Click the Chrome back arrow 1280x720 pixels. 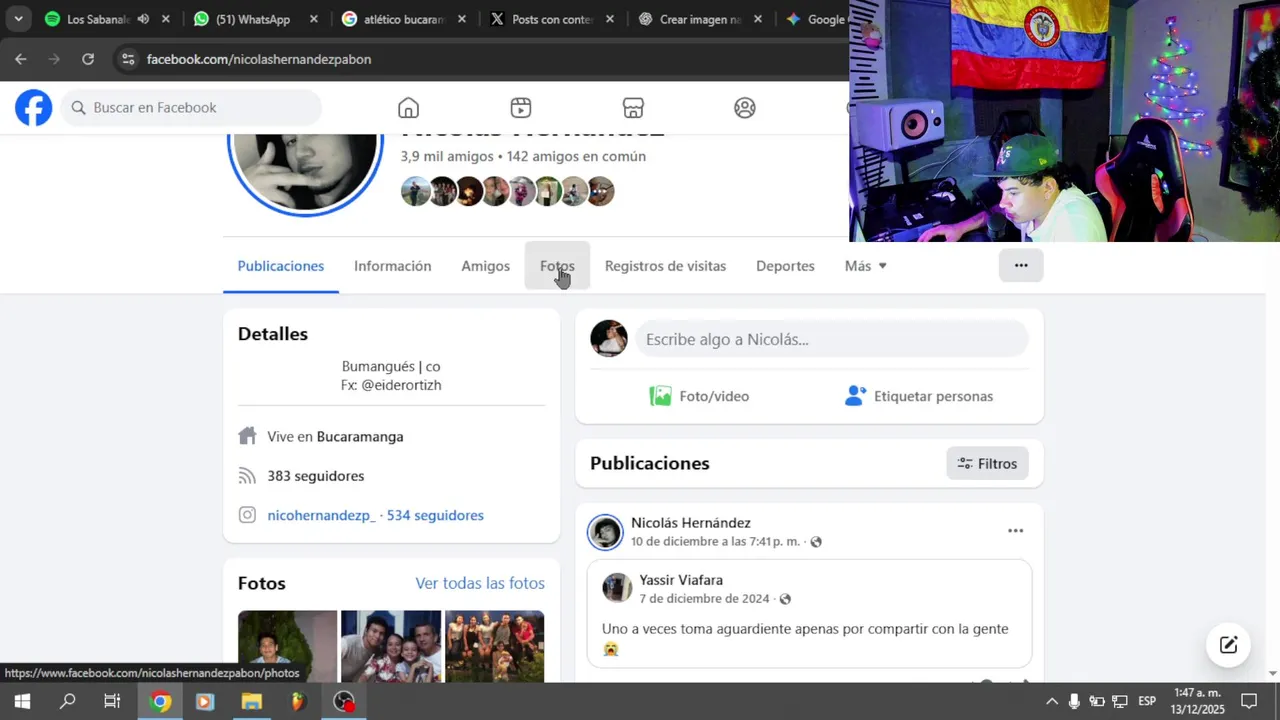point(21,59)
